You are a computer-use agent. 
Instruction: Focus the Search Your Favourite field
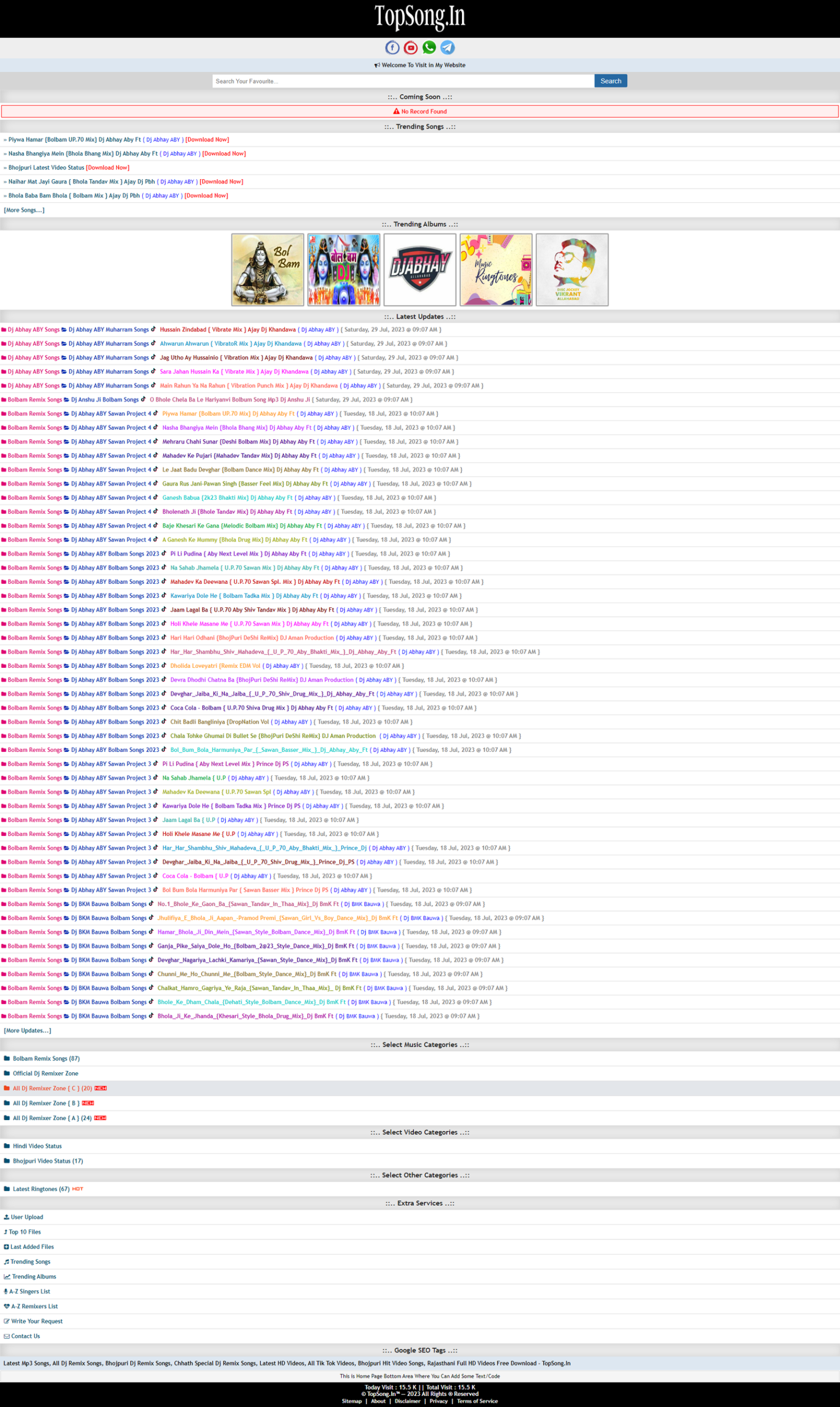(x=403, y=81)
